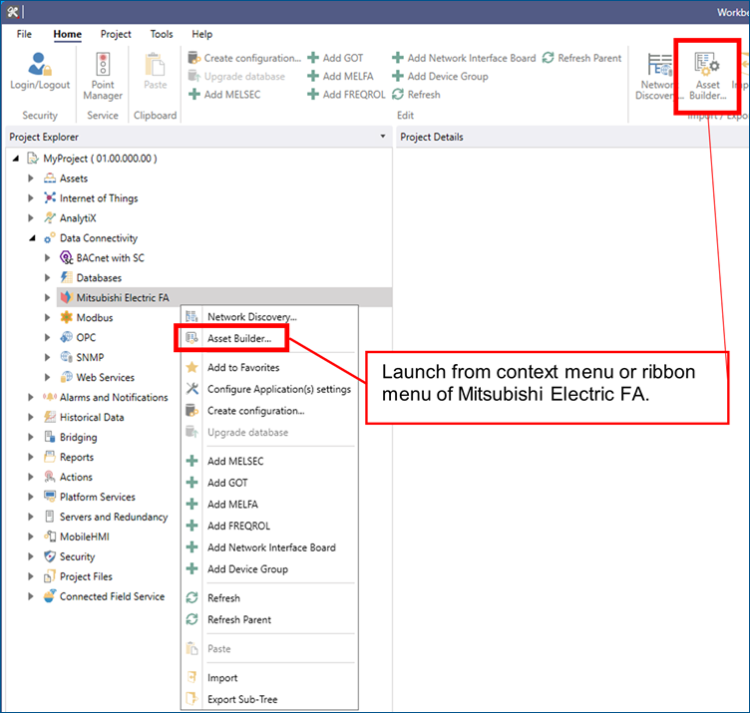The image size is (750, 713).
Task: Select Mitsubishi Electric FA in the tree
Action: coord(122,297)
